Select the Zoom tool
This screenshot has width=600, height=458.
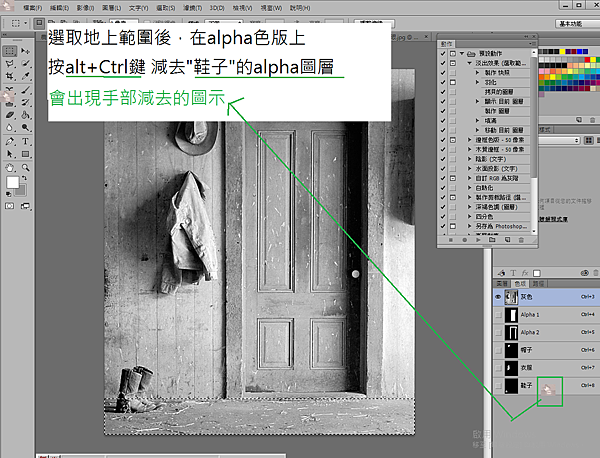[x=25, y=168]
